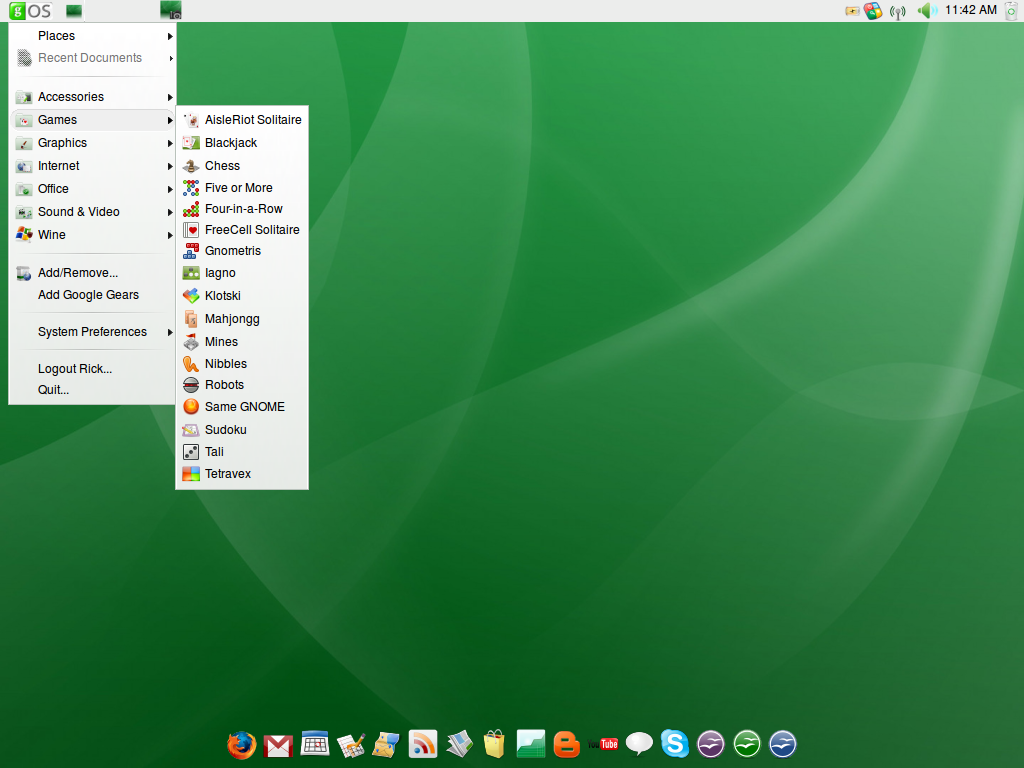Image resolution: width=1024 pixels, height=768 pixels.
Task: Open Blogger from the dock
Action: pyautogui.click(x=566, y=744)
